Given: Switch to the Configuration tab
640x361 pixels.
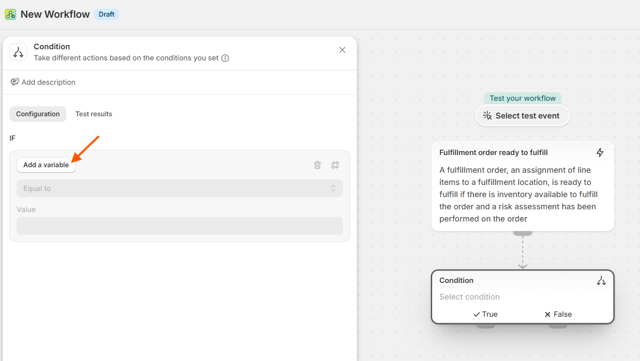Looking at the screenshot, I should (38, 114).
